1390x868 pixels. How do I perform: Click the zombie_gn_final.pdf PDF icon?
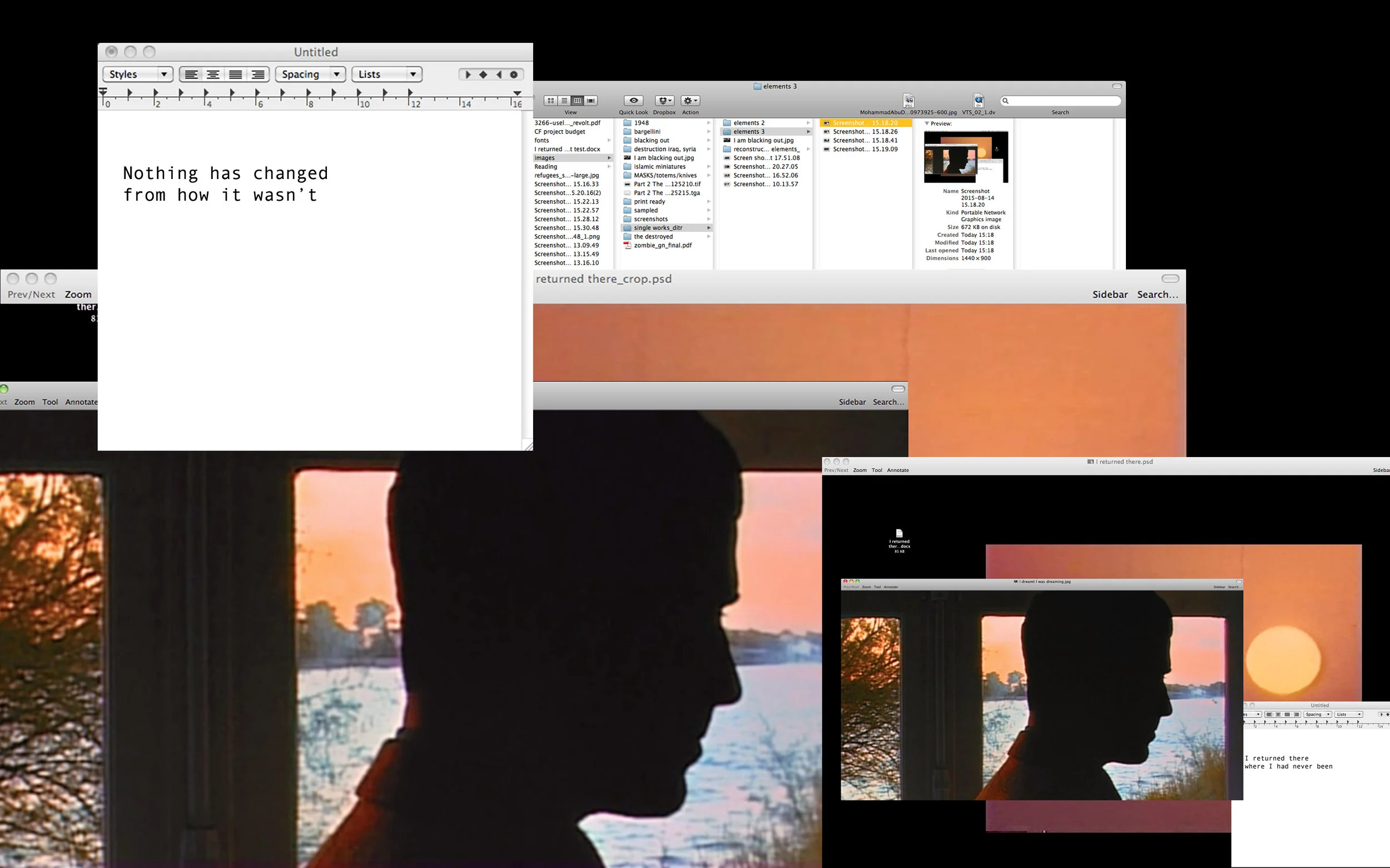click(x=627, y=245)
